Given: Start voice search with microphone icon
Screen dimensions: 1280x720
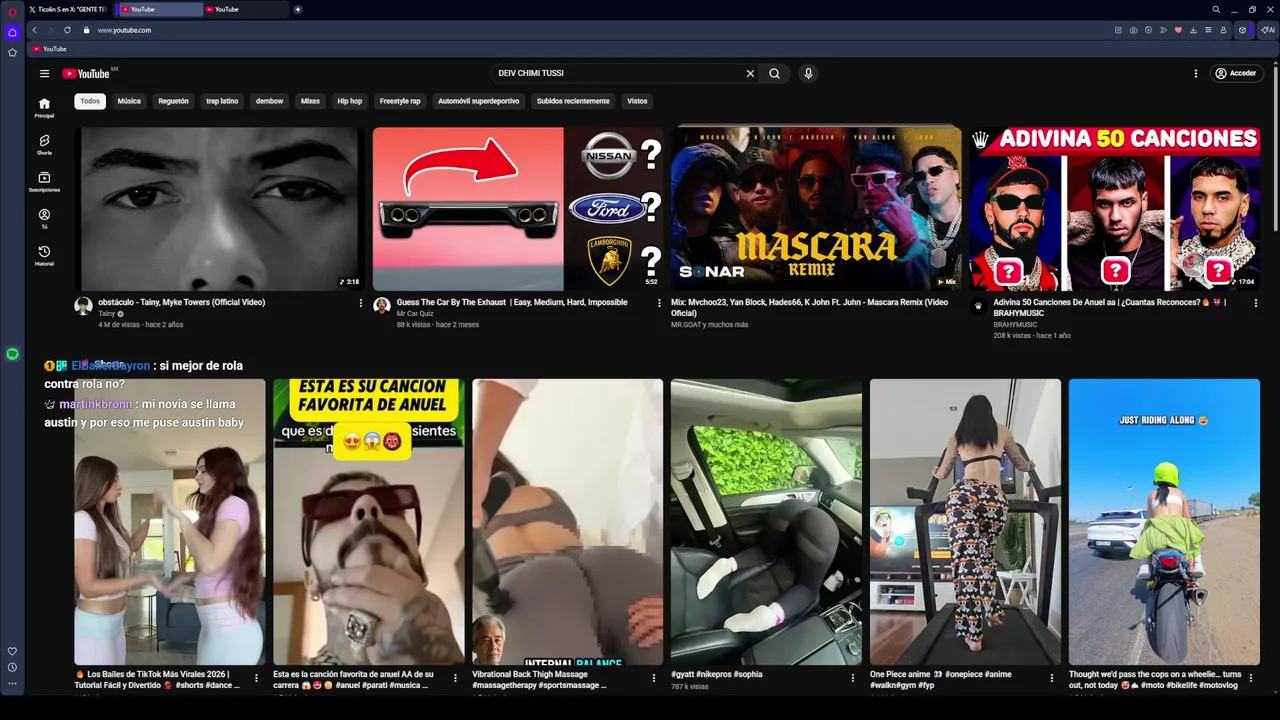Looking at the screenshot, I should click(808, 73).
